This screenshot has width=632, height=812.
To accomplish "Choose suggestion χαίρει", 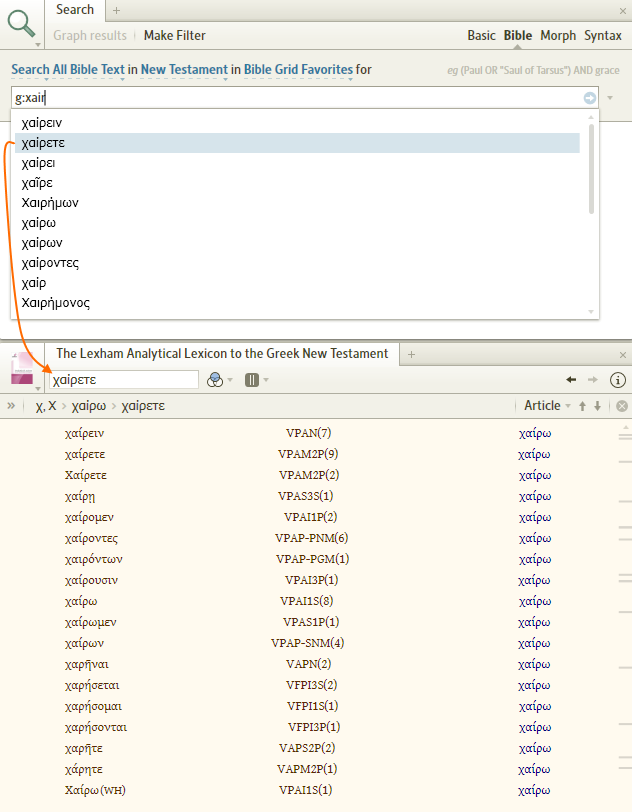I will pyautogui.click(x=297, y=163).
